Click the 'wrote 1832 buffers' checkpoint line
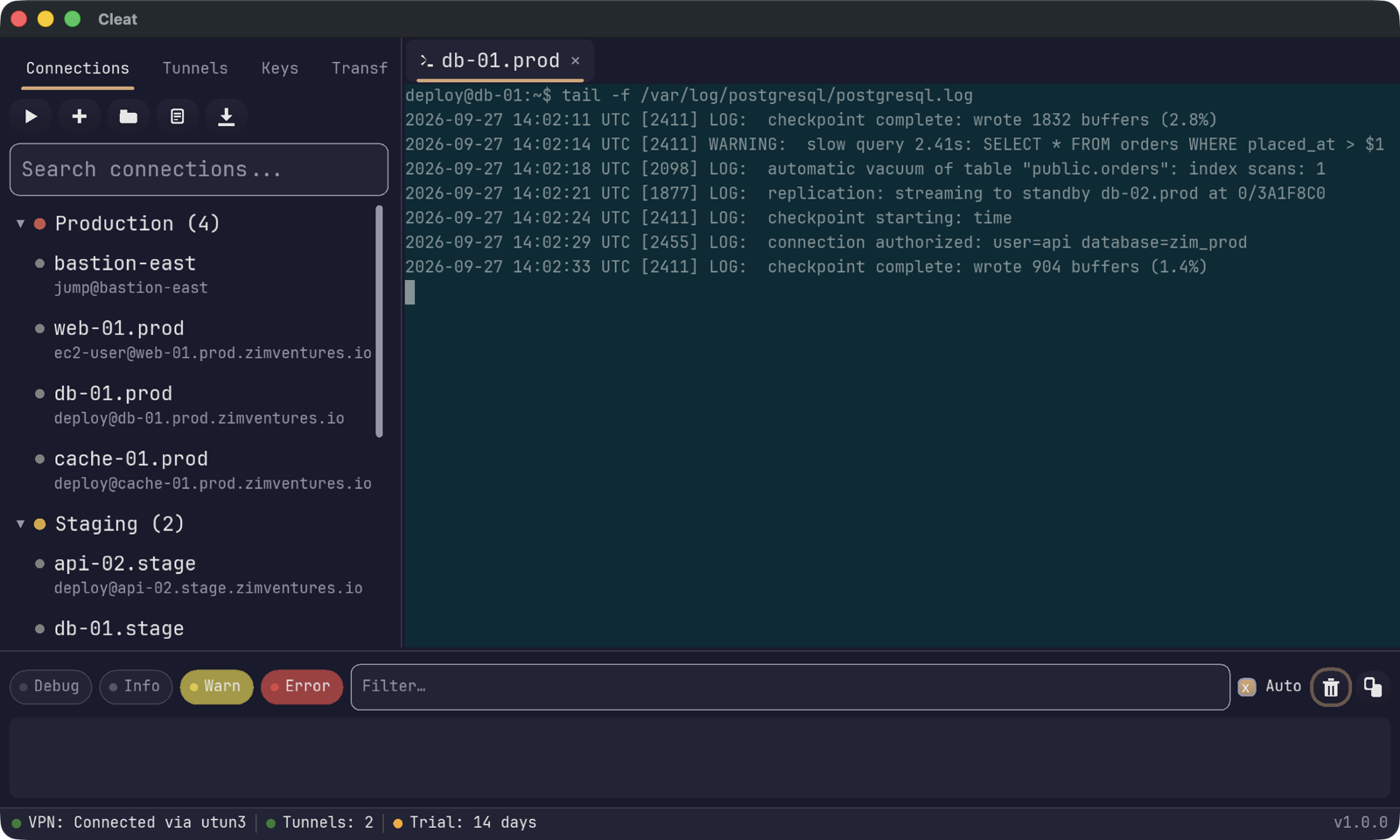 [x=811, y=120]
